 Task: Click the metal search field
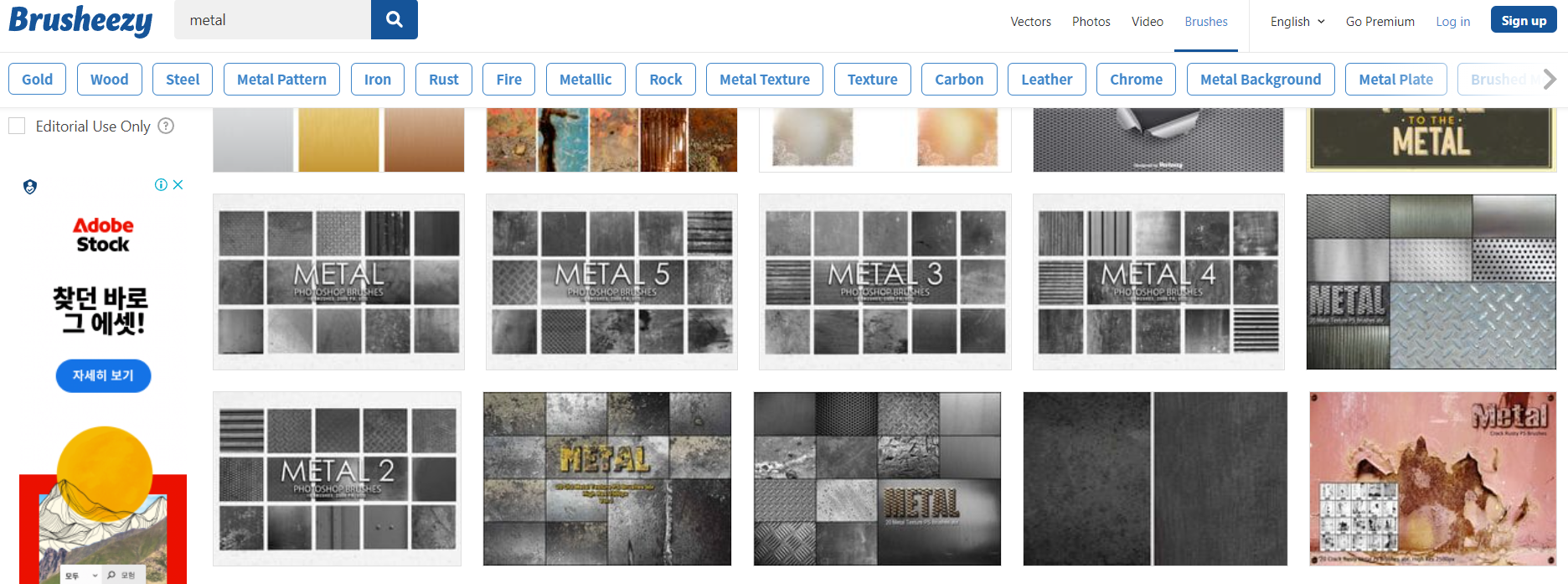pyautogui.click(x=272, y=19)
